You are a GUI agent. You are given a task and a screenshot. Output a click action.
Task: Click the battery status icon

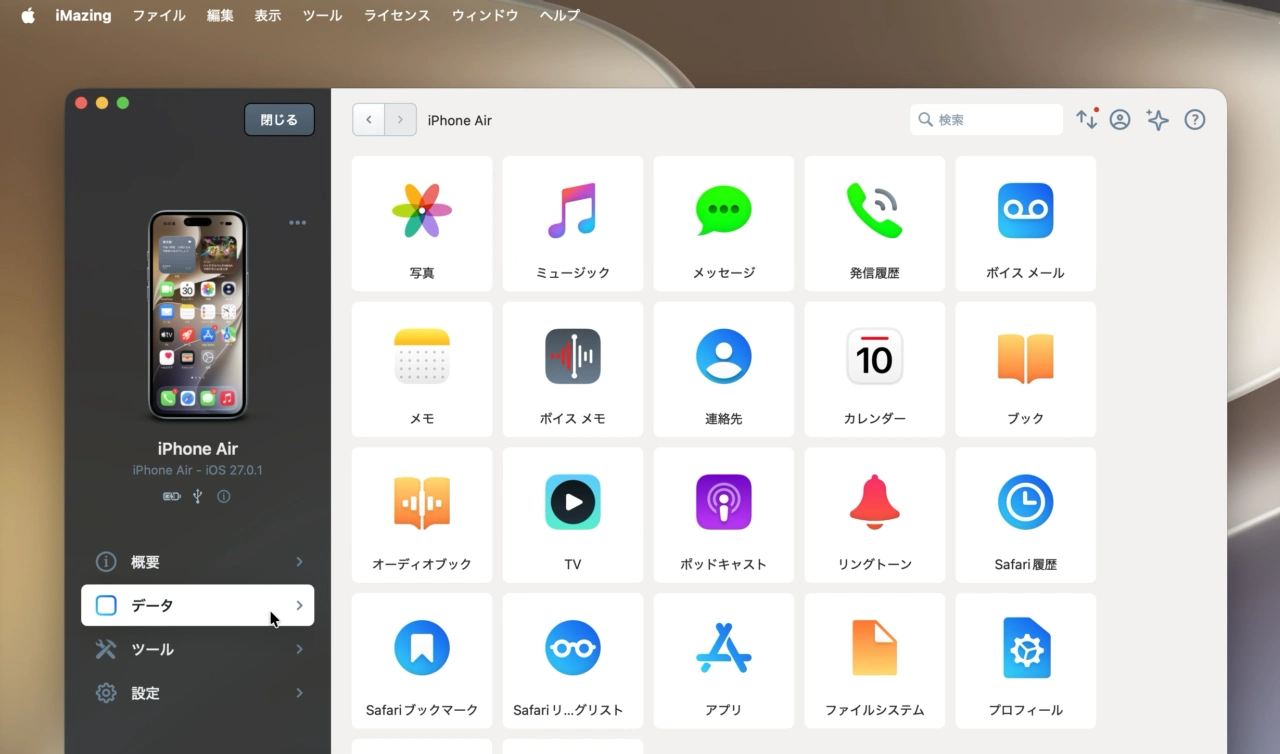coord(172,496)
